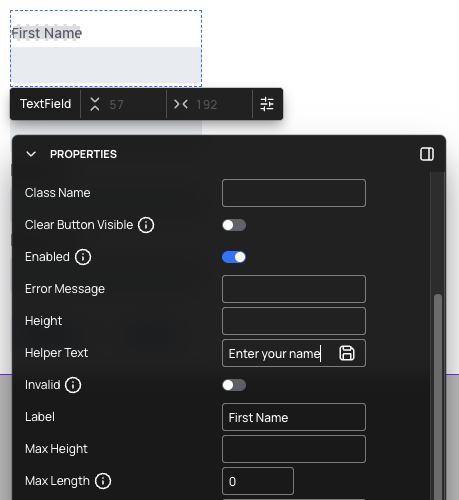Click the First Name label on the canvas
The height and width of the screenshot is (500, 459).
pyautogui.click(x=47, y=33)
